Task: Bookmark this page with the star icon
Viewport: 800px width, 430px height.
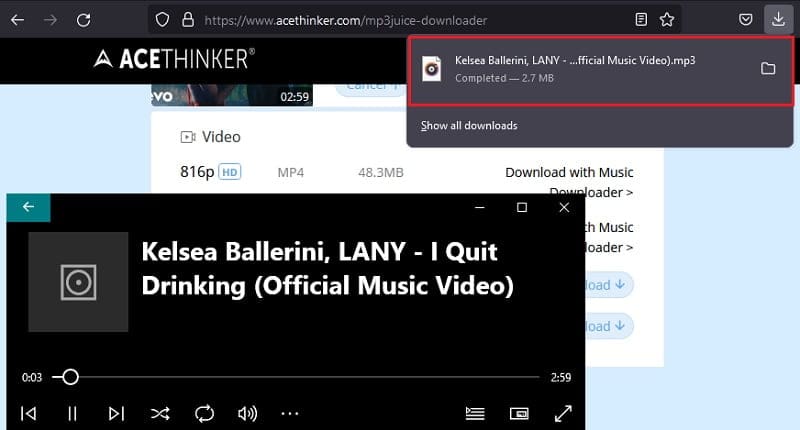Action: pos(667,19)
